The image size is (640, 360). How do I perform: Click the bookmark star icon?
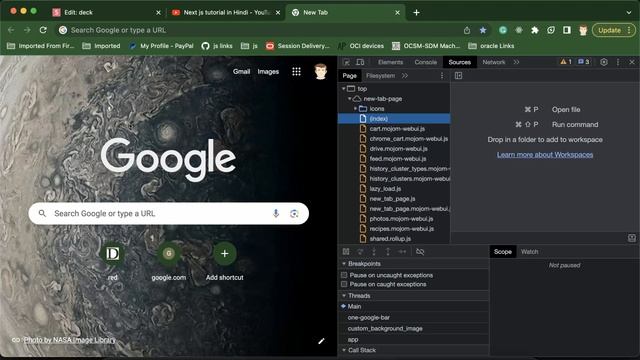click(x=483, y=30)
